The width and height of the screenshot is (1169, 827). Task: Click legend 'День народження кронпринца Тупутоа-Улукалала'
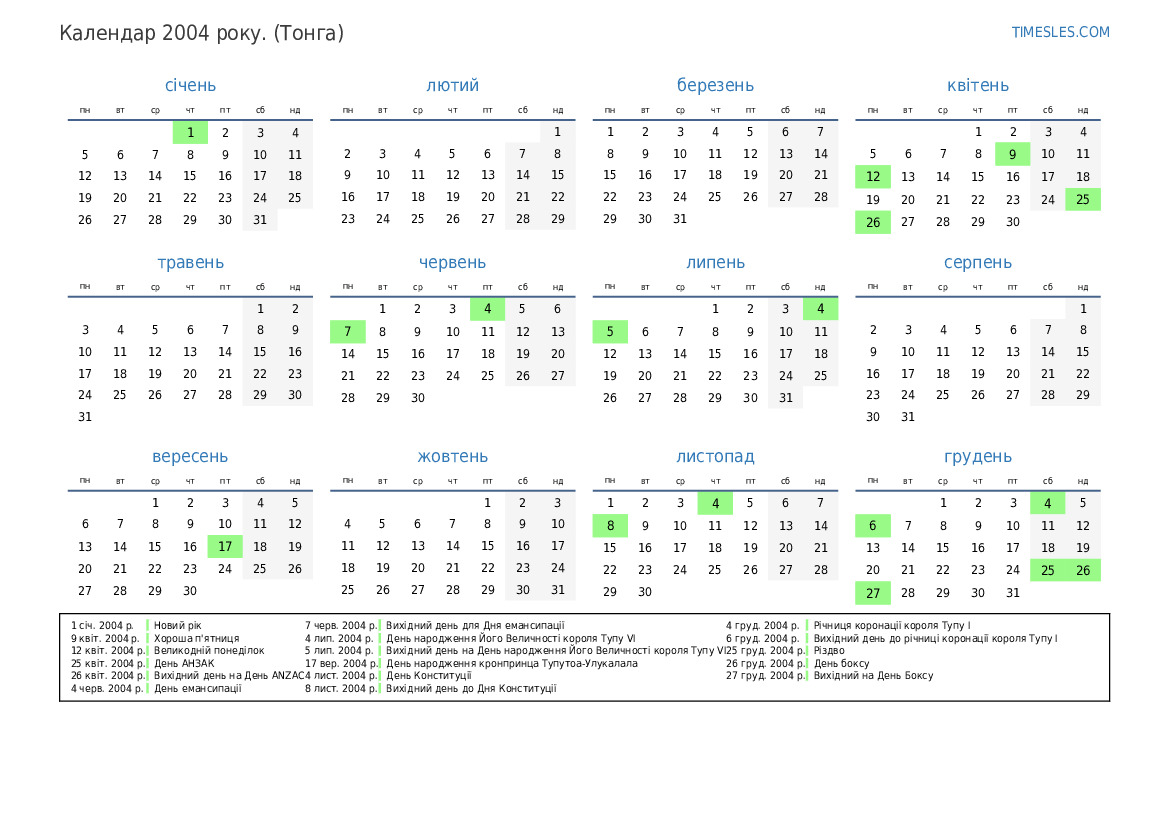(x=511, y=663)
